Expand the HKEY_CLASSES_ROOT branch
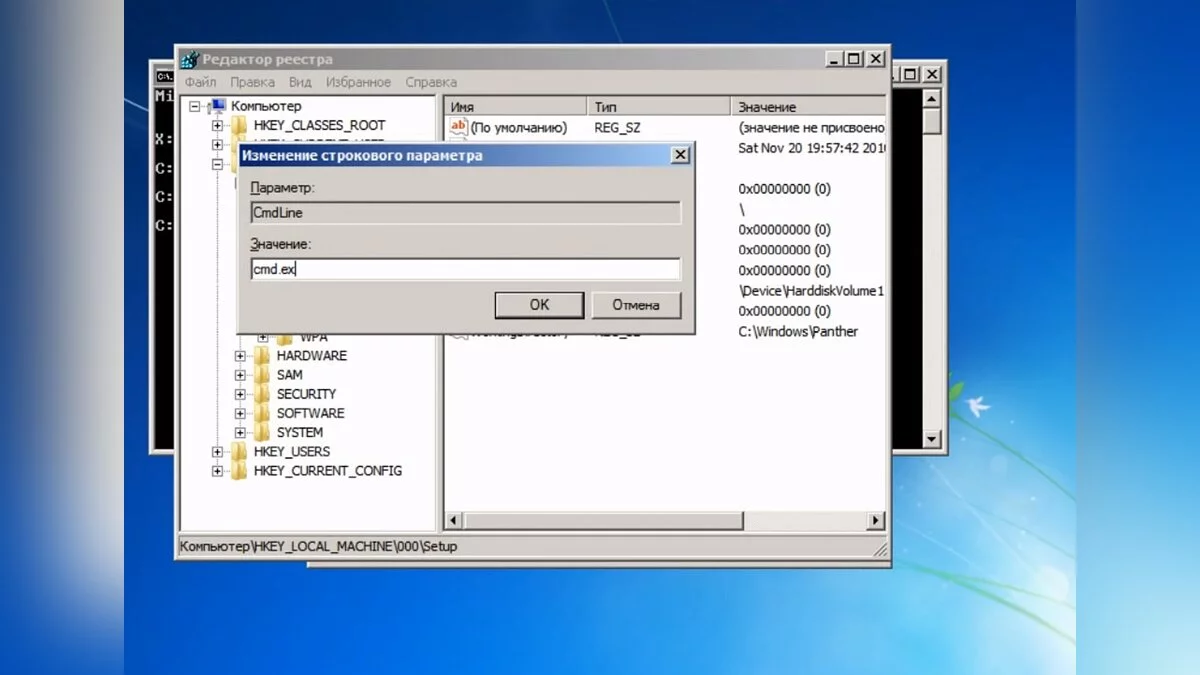Screen dimensions: 1200x675 [217, 126]
